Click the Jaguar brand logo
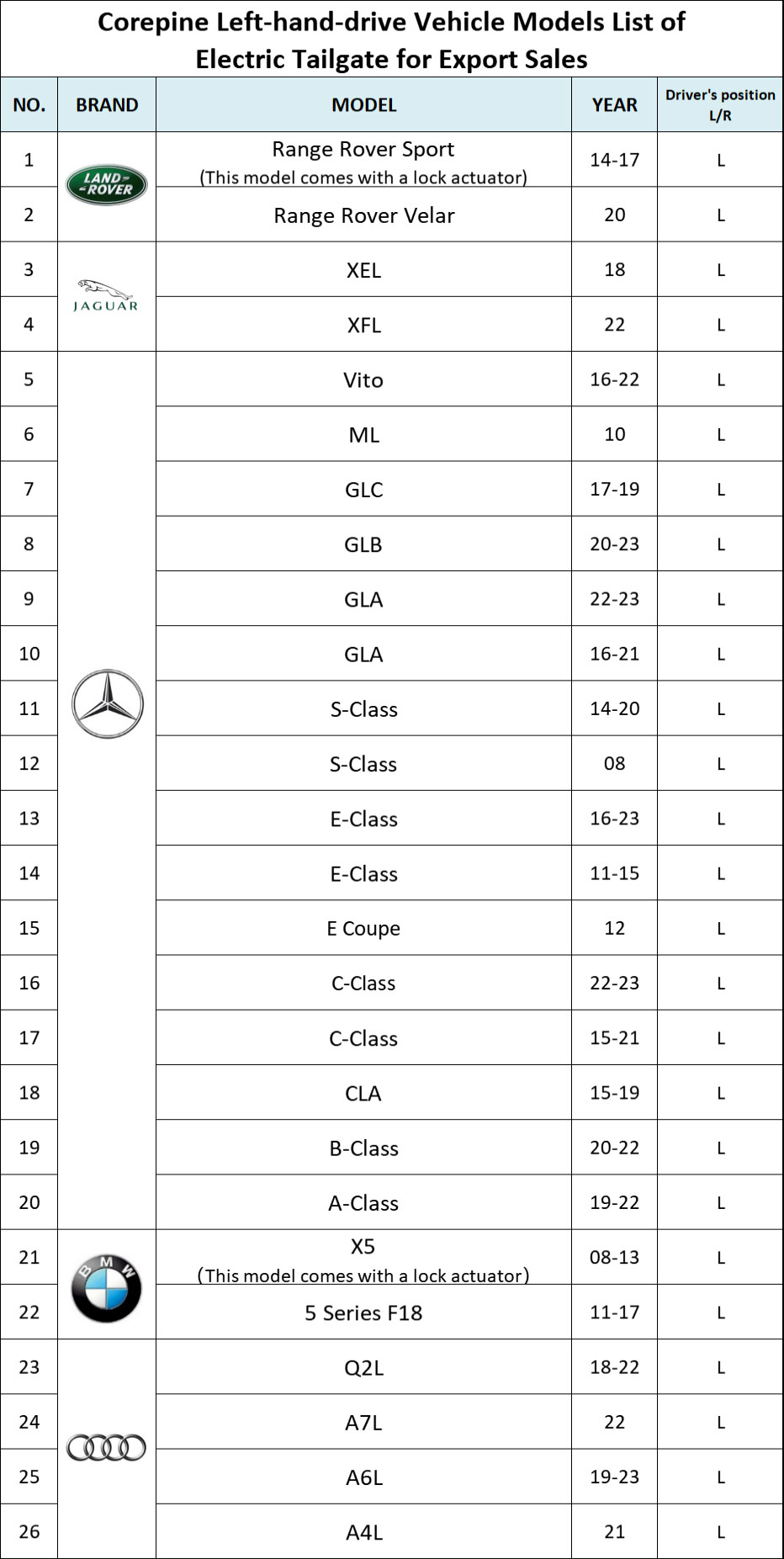784x1559 pixels. (106, 296)
